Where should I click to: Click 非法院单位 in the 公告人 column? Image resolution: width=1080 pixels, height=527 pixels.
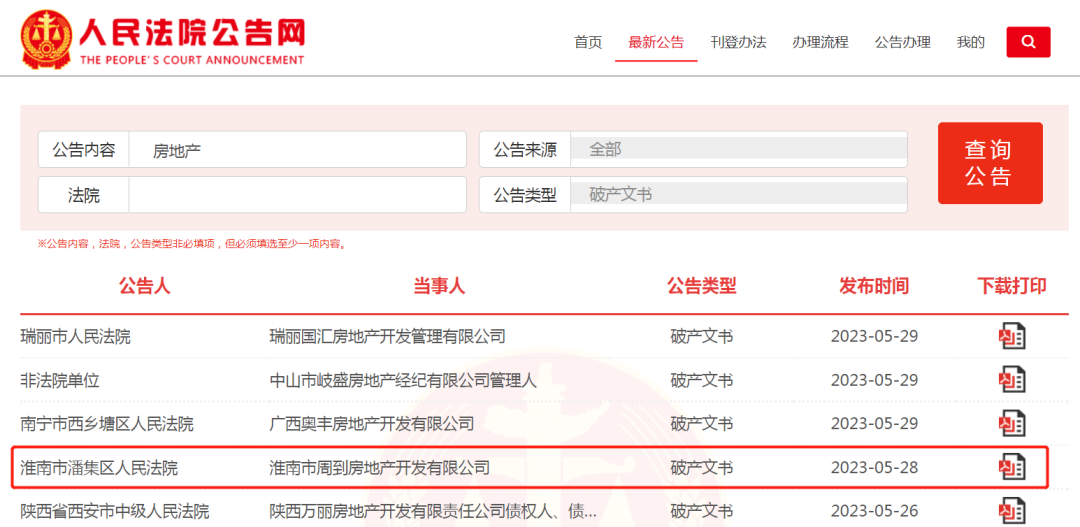pyautogui.click(x=59, y=380)
